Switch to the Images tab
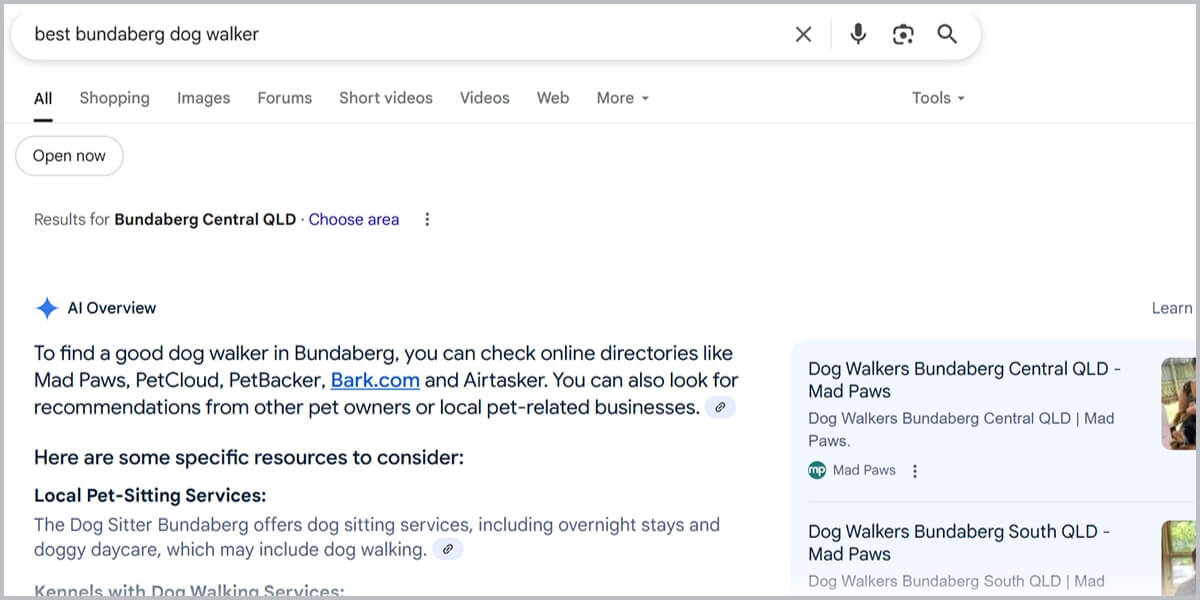1200x600 pixels. pyautogui.click(x=204, y=98)
